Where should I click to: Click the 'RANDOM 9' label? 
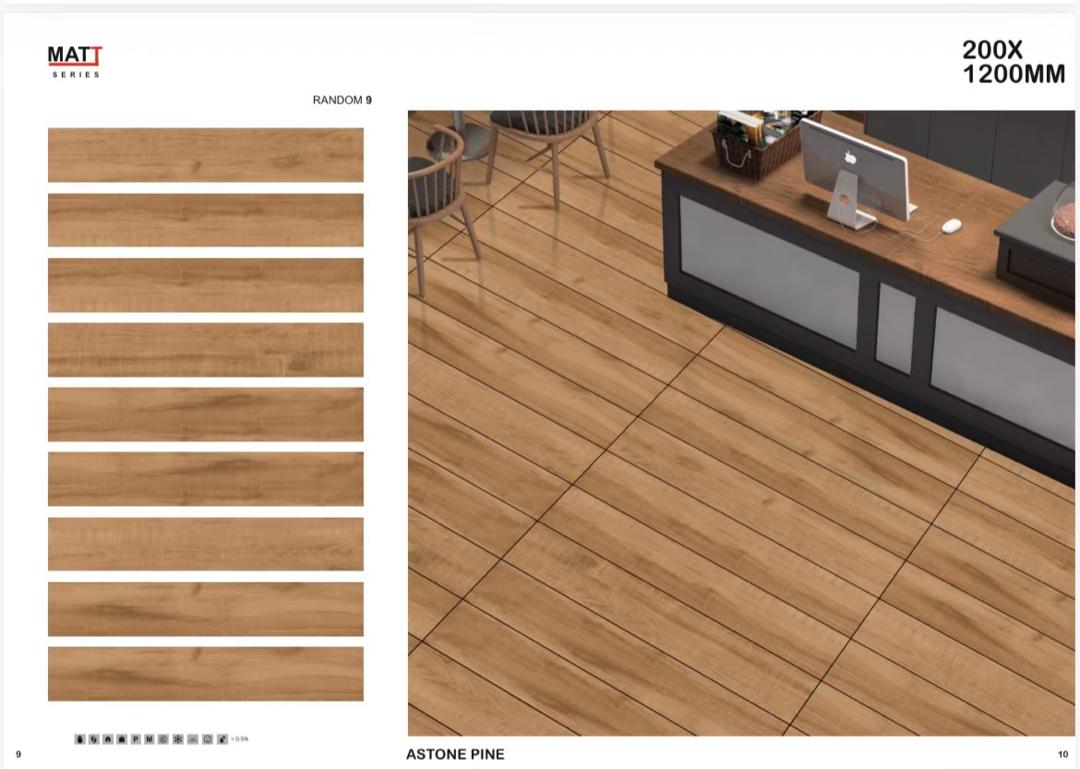342,100
